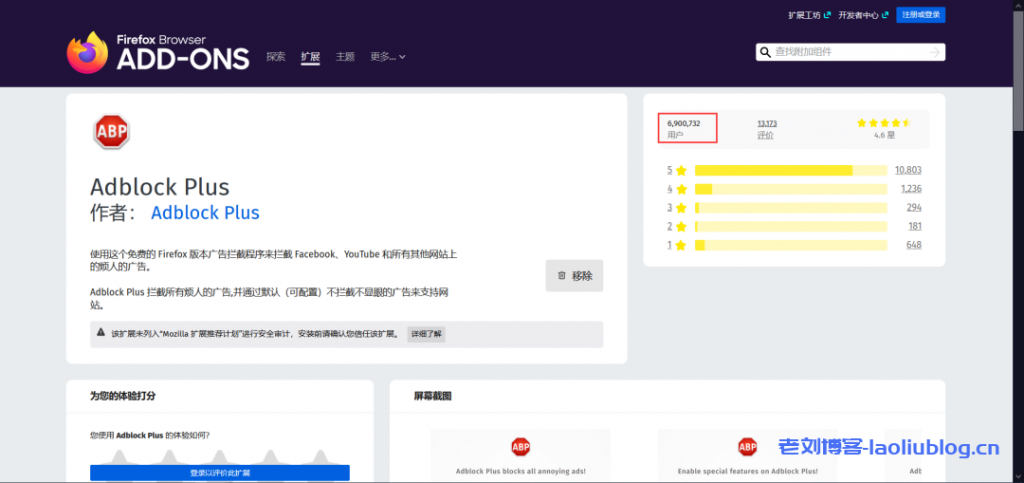Click the star icon in 5-star row
Image resolution: width=1024 pixels, height=483 pixels.
[681, 170]
